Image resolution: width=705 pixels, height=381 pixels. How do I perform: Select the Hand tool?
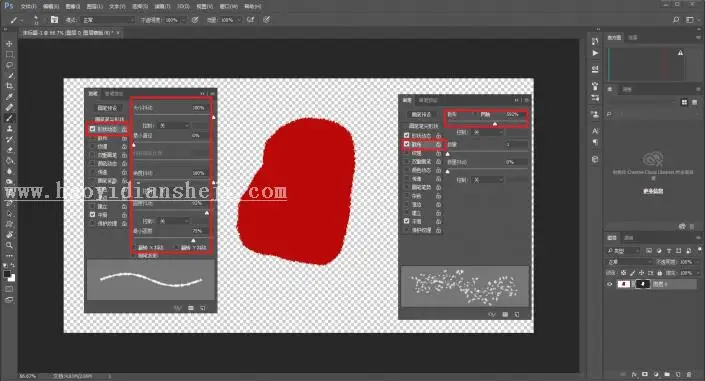point(9,234)
